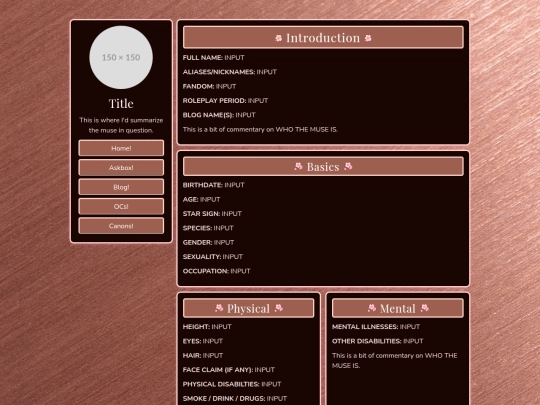540x405 pixels.
Task: Click the FANDOM: INPUT line
Action: click(x=209, y=86)
